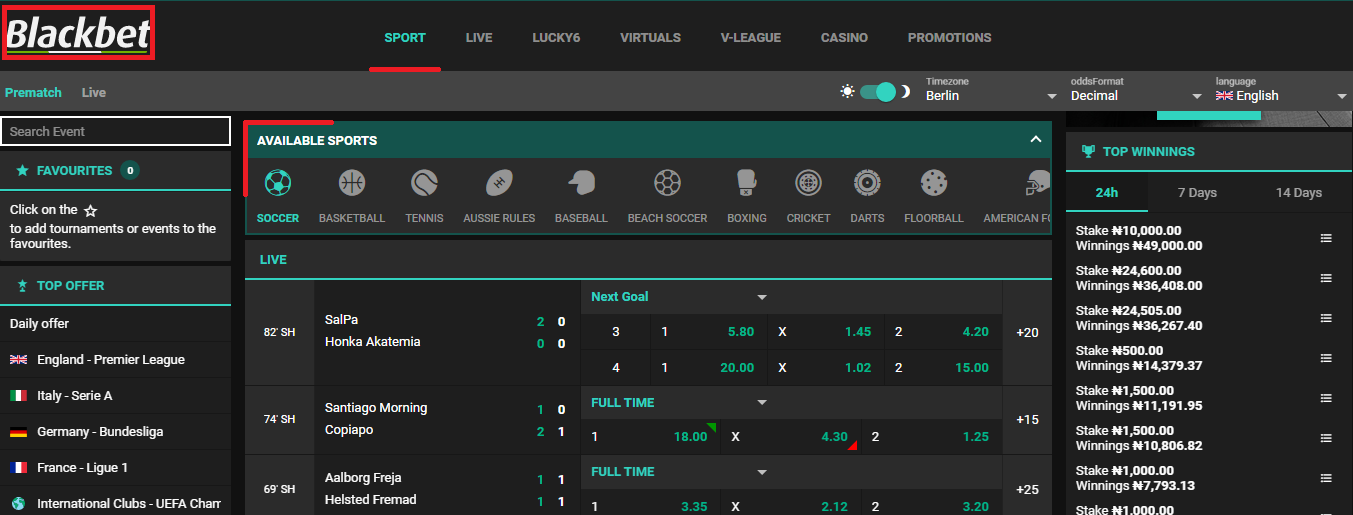
Task: Select the Aussie Rules sport icon
Action: [x=499, y=183]
